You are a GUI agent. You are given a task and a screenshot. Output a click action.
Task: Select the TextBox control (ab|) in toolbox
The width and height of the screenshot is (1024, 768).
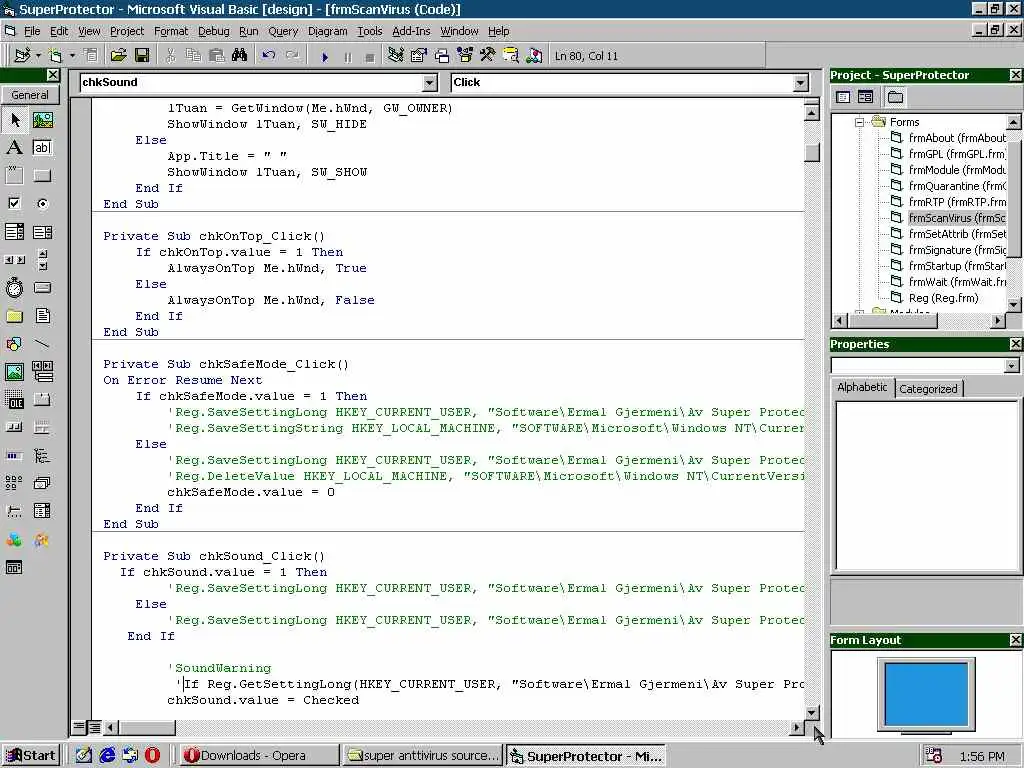click(x=42, y=148)
